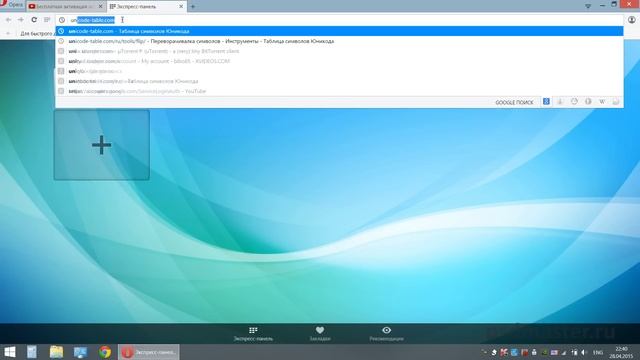Go back to the previous page

pos(8,20)
